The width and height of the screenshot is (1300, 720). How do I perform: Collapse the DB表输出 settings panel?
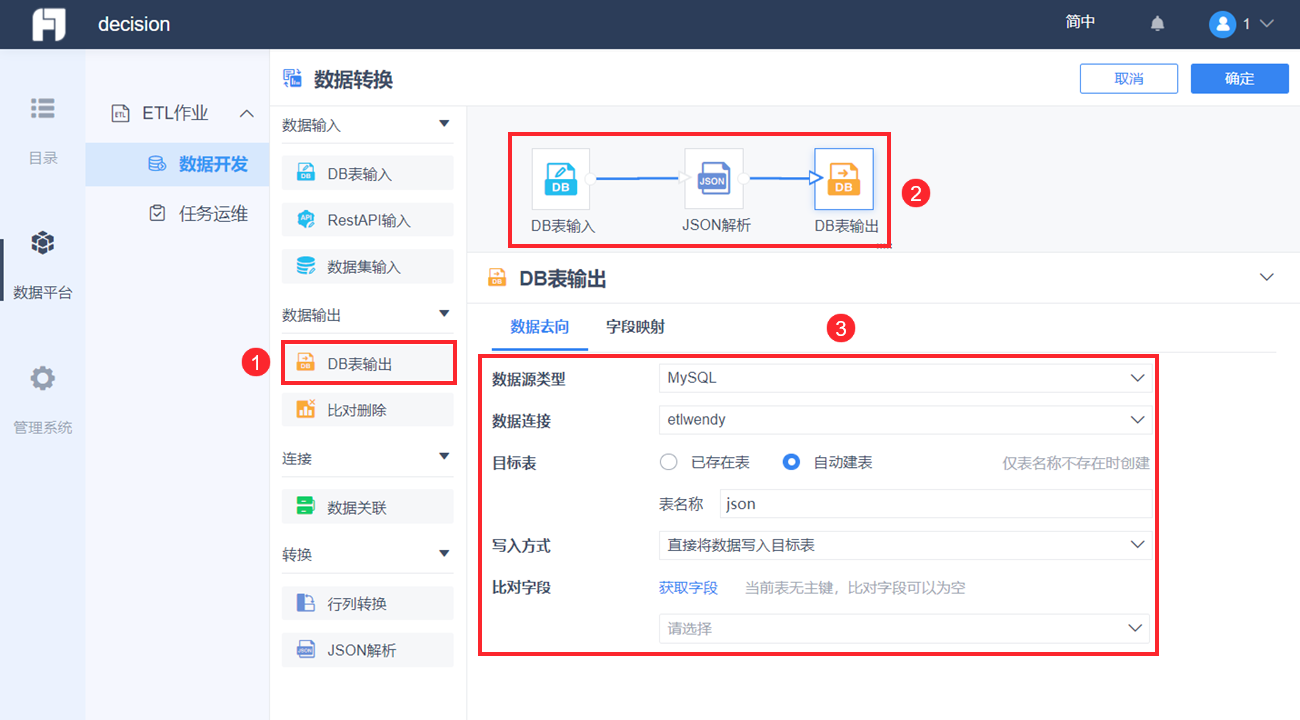coord(1267,277)
